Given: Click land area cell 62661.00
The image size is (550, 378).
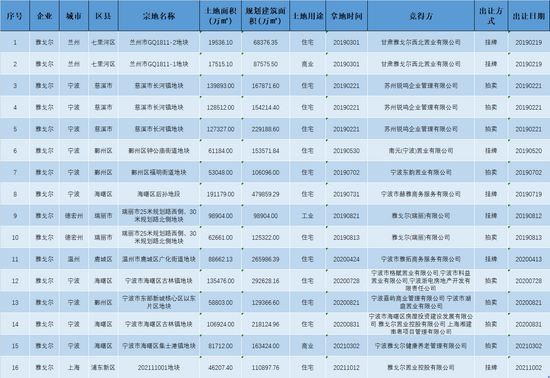Looking at the screenshot, I should 220,238.
